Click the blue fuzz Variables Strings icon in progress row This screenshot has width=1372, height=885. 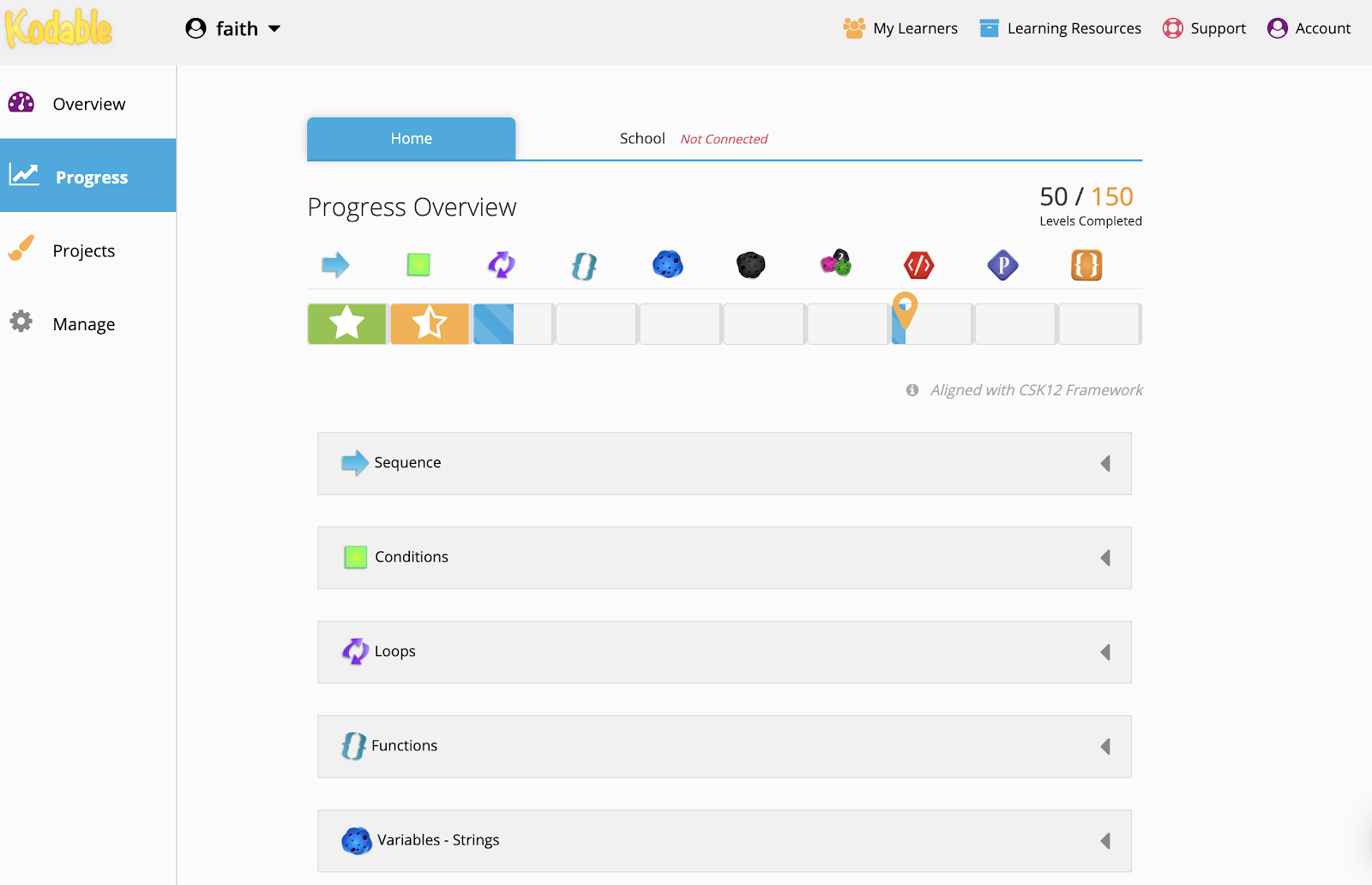tap(668, 264)
